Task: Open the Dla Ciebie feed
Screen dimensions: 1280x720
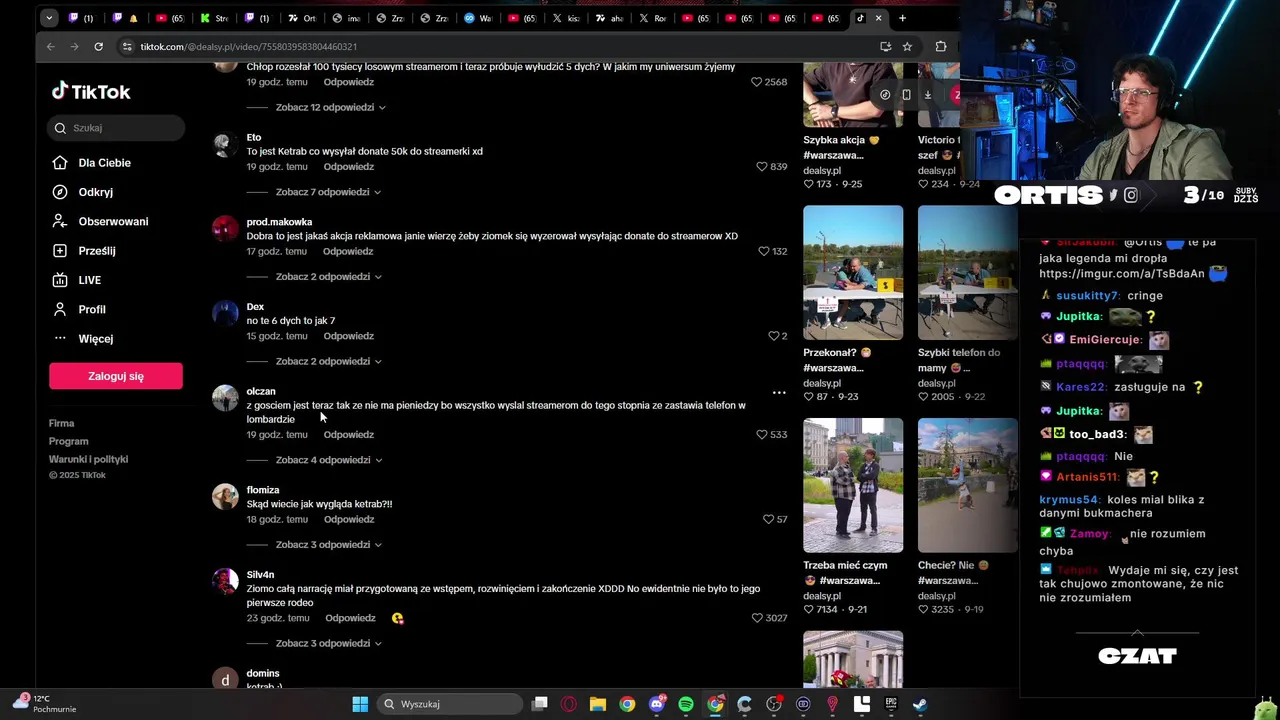Action: 104,163
